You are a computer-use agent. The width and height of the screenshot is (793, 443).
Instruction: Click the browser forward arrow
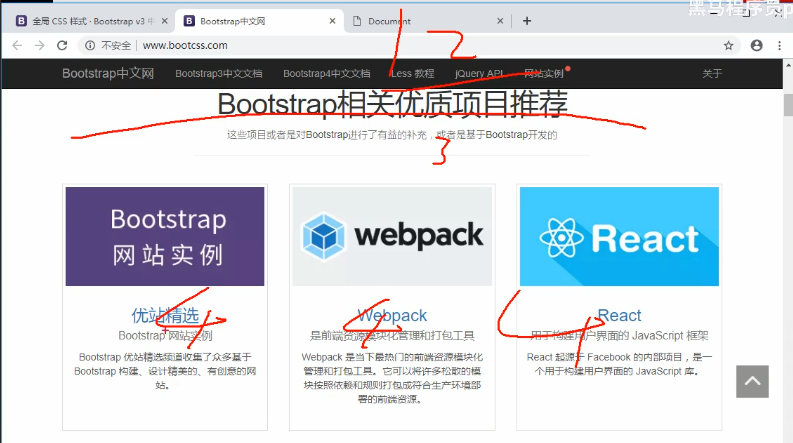tap(39, 46)
